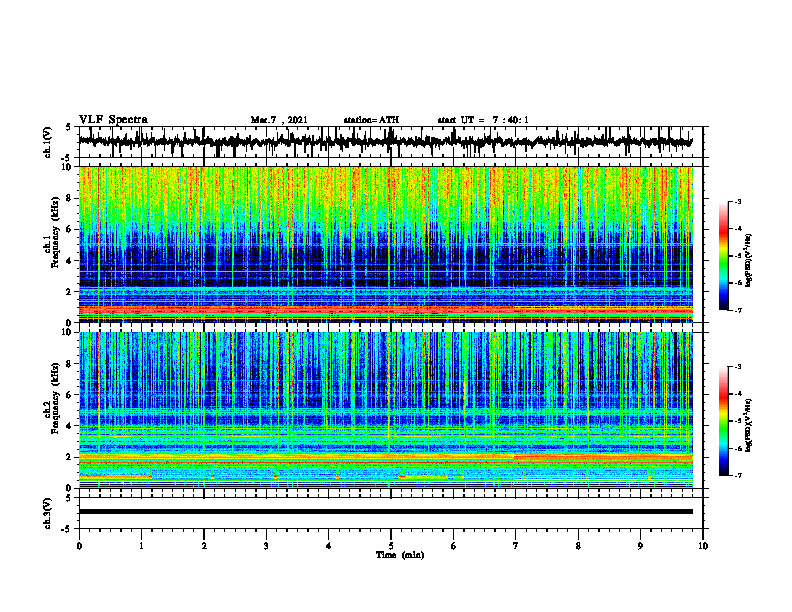
Task: Click the "9" minute tick label on the time axis
Action: tap(640, 546)
